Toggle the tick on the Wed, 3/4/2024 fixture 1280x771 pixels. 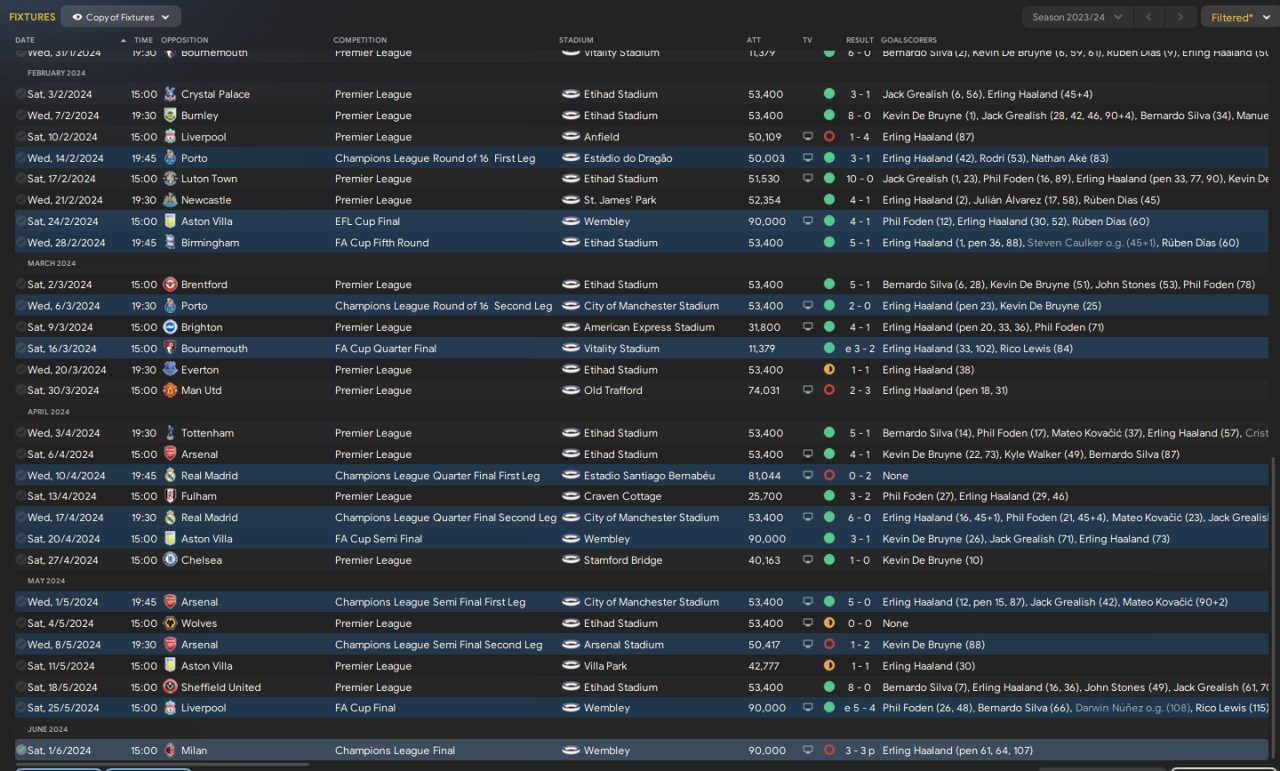coord(21,433)
